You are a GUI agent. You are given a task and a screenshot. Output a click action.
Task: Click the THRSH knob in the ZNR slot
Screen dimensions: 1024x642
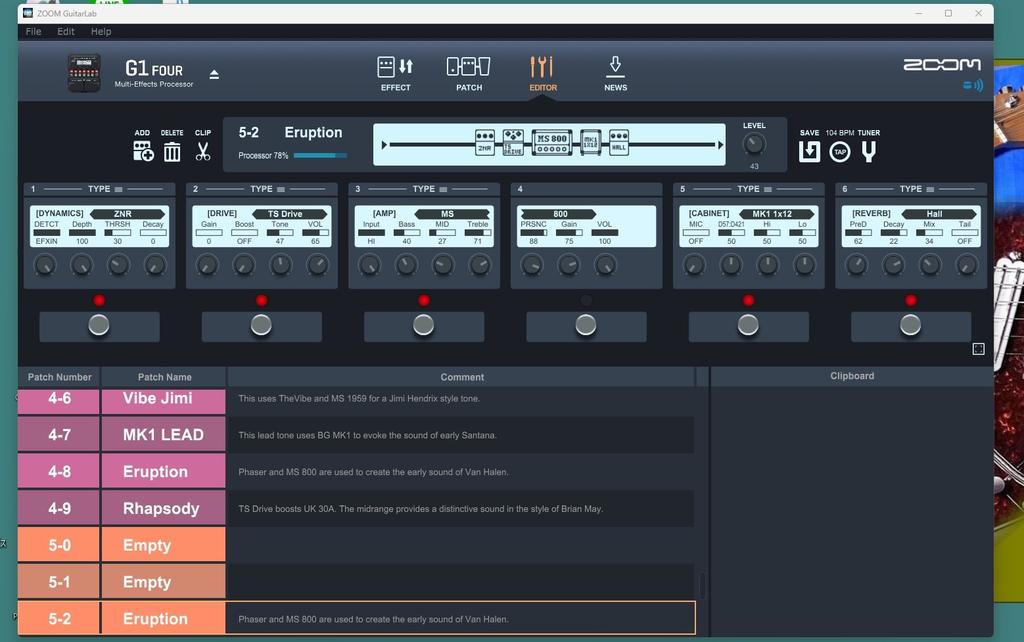pyautogui.click(x=118, y=265)
